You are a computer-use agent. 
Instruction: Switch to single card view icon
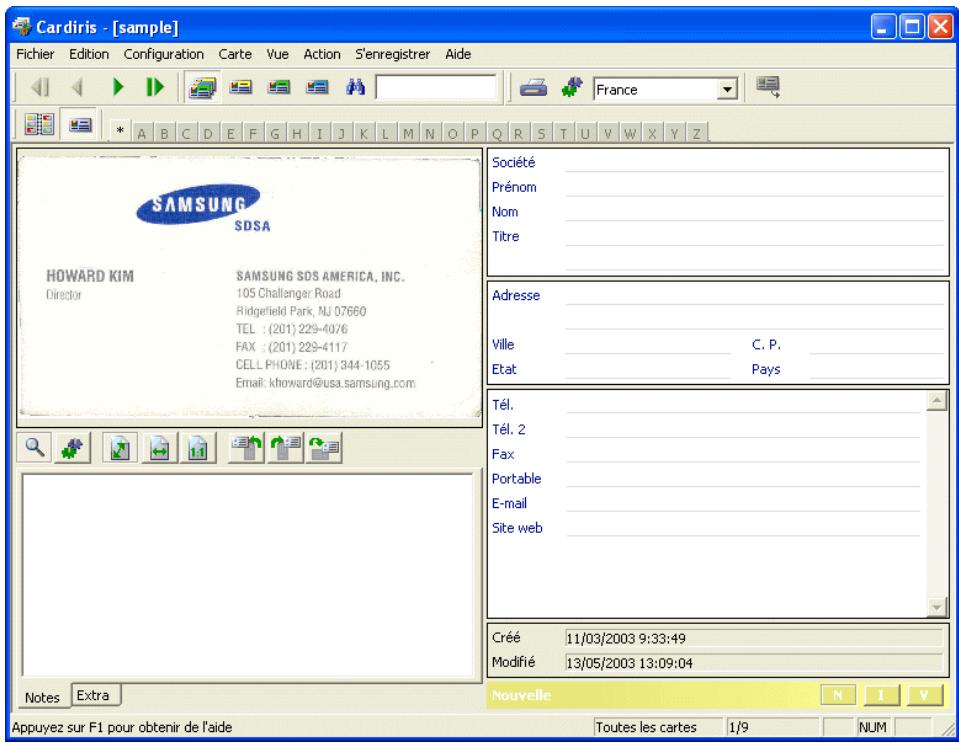tap(80, 125)
